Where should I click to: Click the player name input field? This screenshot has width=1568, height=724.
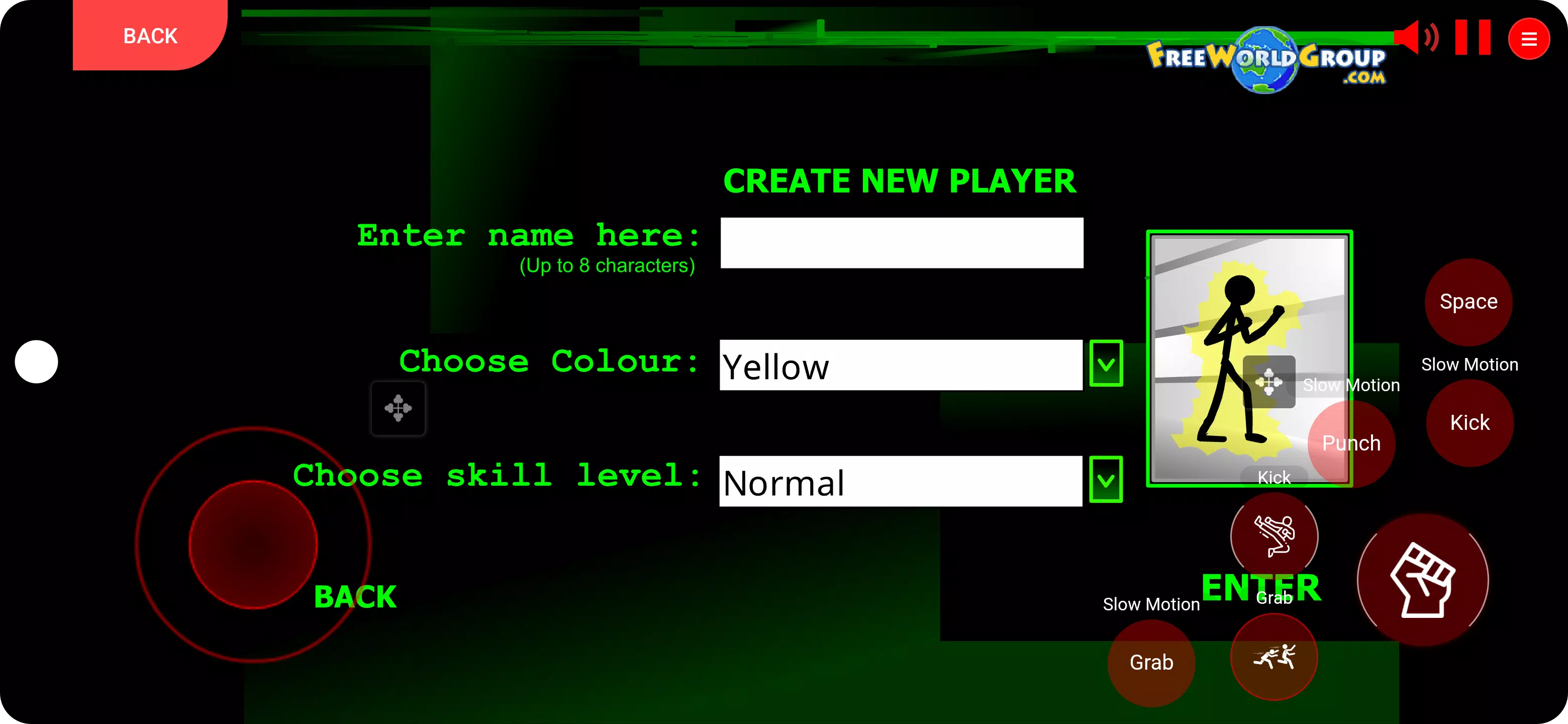click(901, 243)
